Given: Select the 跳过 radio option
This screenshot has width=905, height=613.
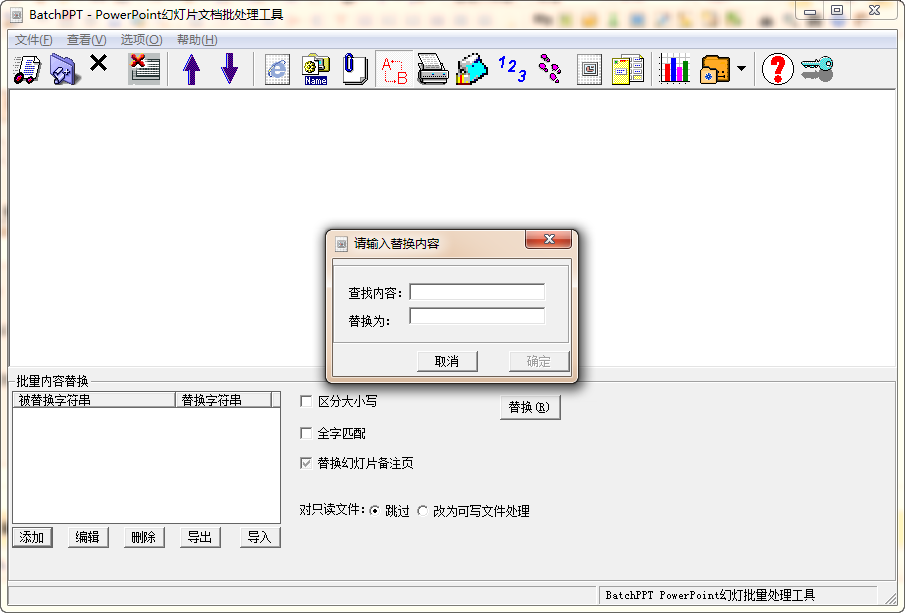Looking at the screenshot, I should pyautogui.click(x=375, y=511).
